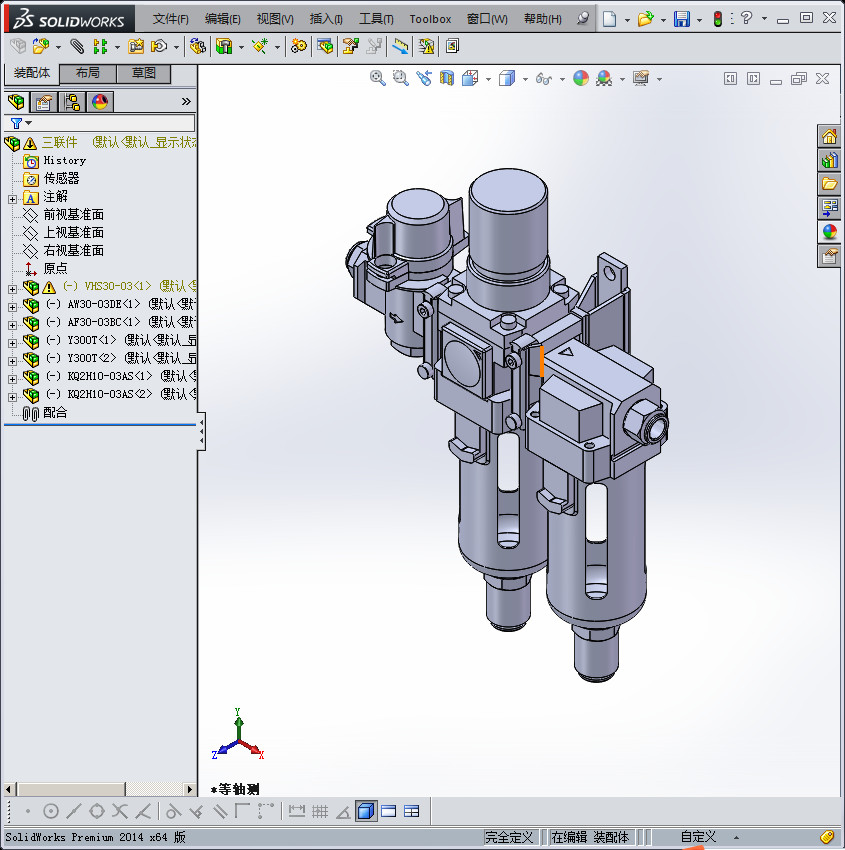Toggle the two-pane viewport layout button
The height and width of the screenshot is (850, 845).
(389, 811)
